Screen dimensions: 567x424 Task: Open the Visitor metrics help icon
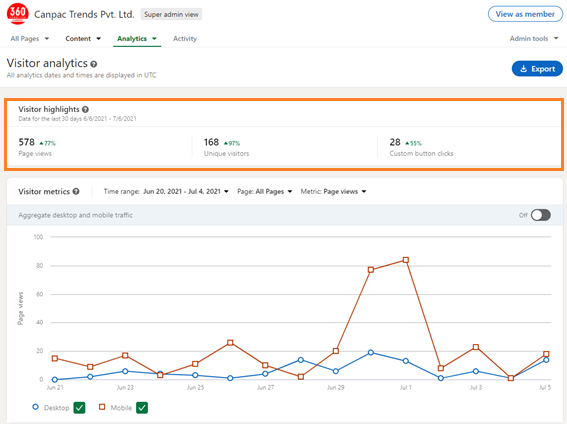(76, 192)
